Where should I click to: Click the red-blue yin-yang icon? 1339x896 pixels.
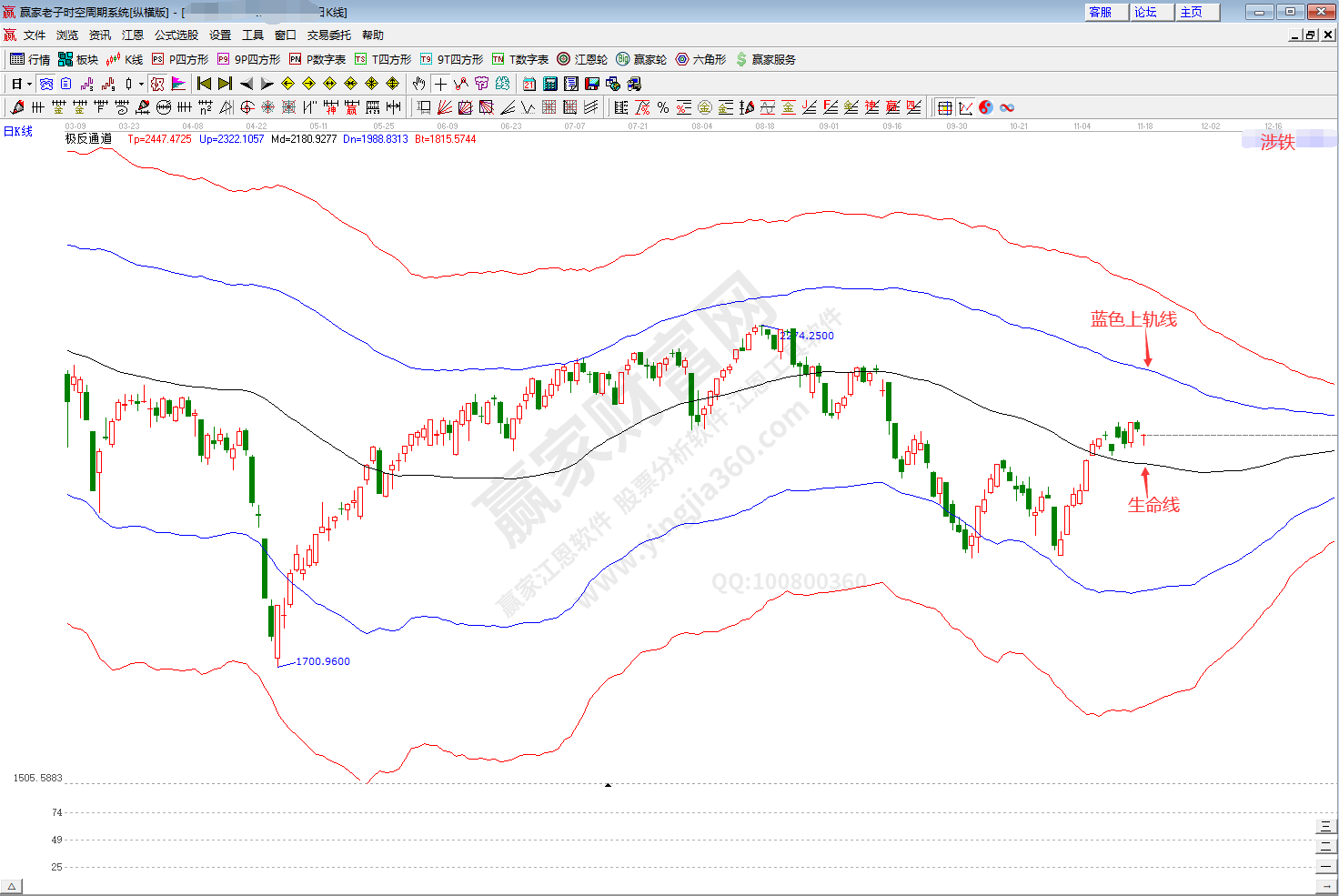pyautogui.click(x=986, y=107)
